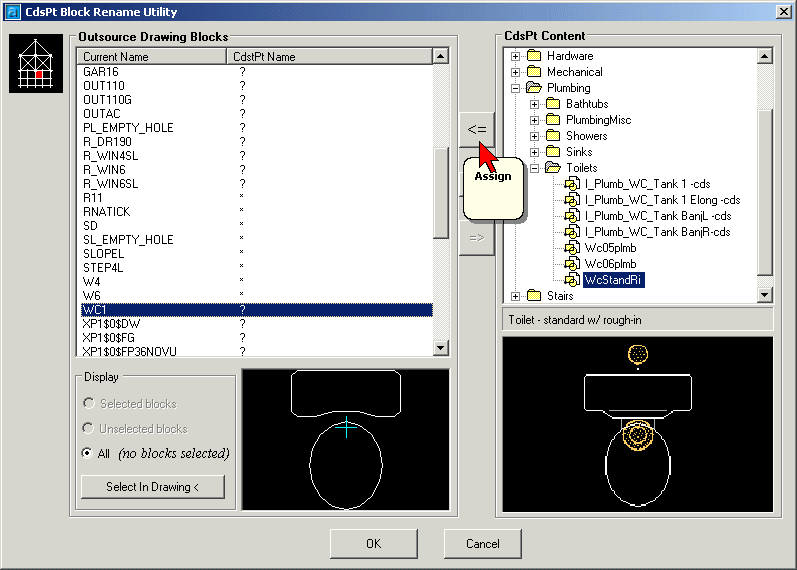Expand the Mechanical tree node
The width and height of the screenshot is (797, 570).
(515, 72)
